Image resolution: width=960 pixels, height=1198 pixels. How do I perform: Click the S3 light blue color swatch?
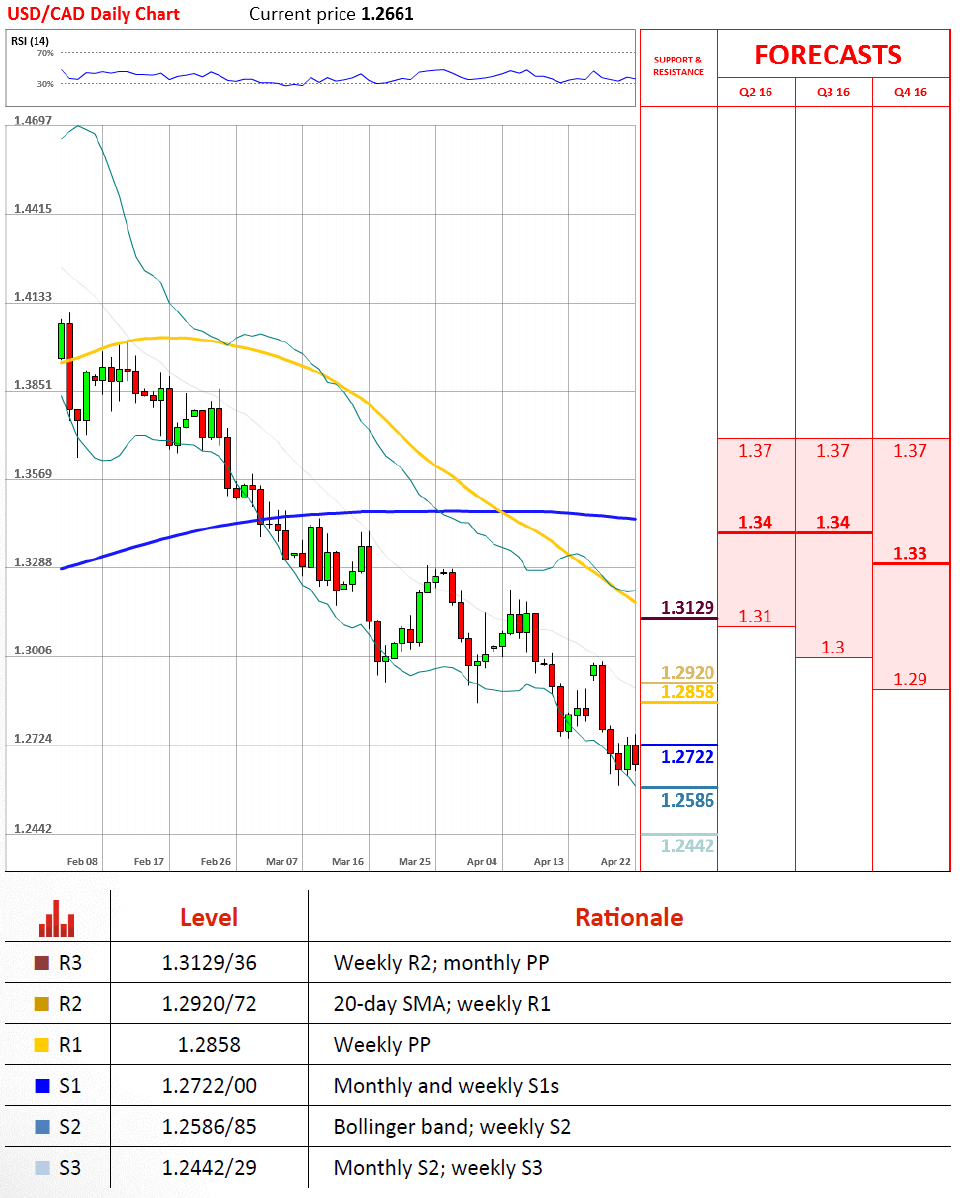42,1167
